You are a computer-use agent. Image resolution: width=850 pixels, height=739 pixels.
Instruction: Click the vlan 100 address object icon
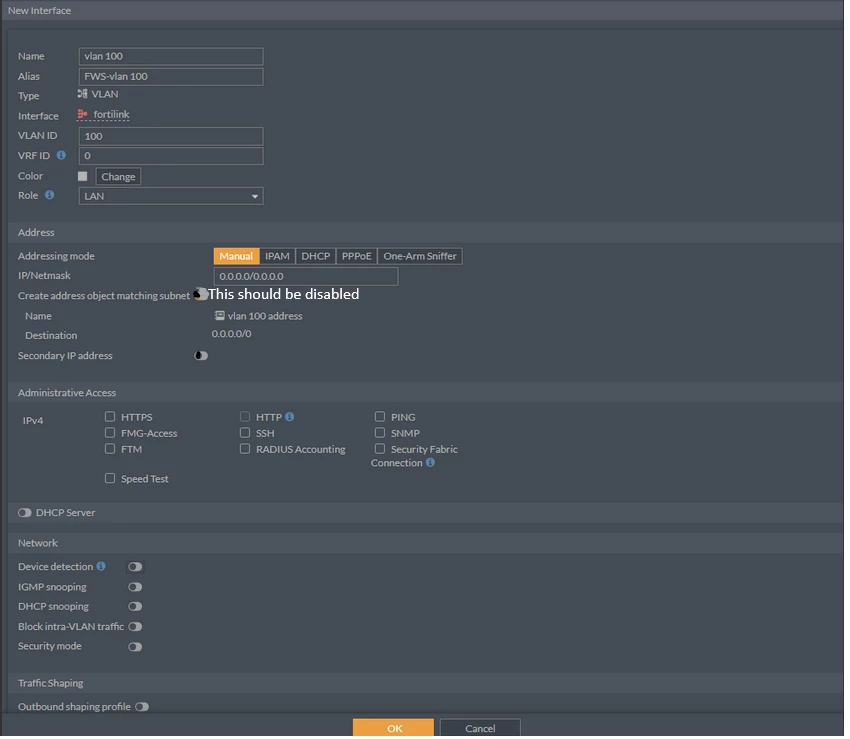click(220, 316)
